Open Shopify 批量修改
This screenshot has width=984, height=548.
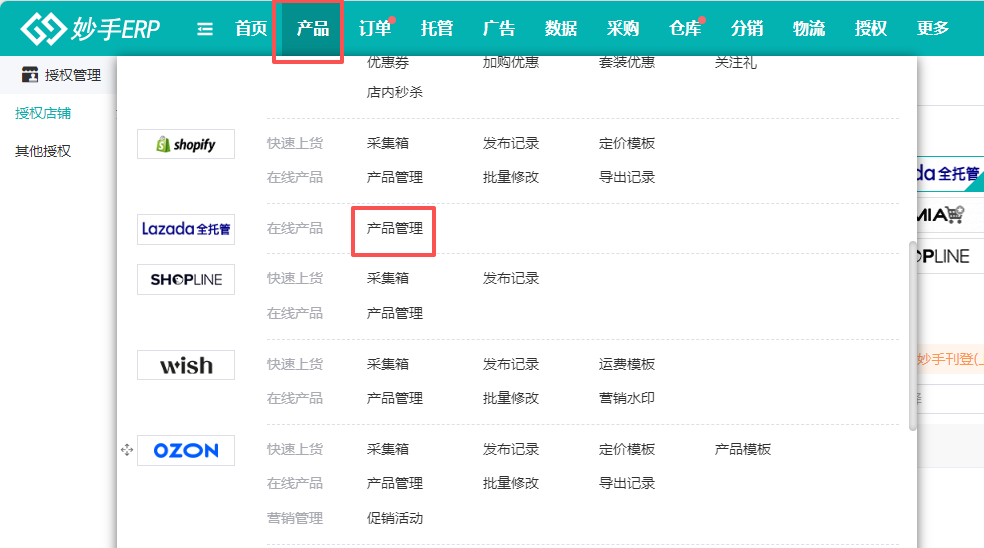click(x=511, y=177)
